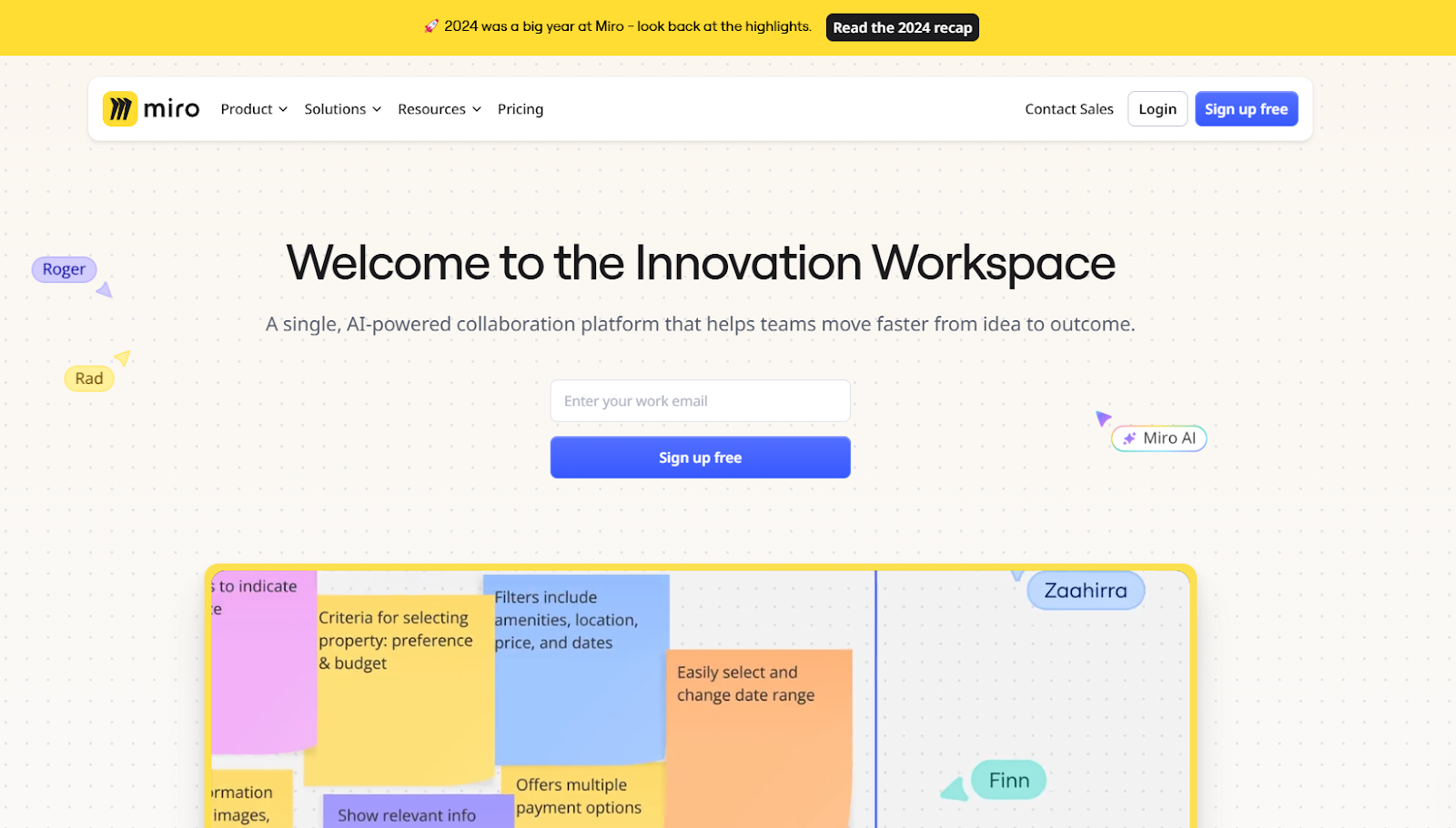
Task: Select the 'Show relevant info' purple sticky note
Action: click(x=419, y=813)
